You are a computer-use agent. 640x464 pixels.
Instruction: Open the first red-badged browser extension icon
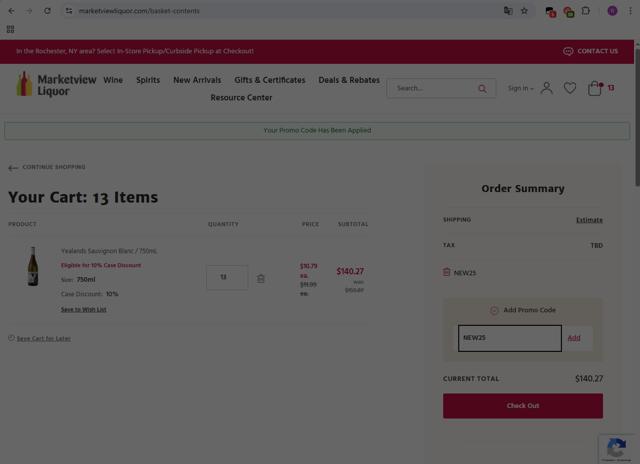pyautogui.click(x=550, y=12)
